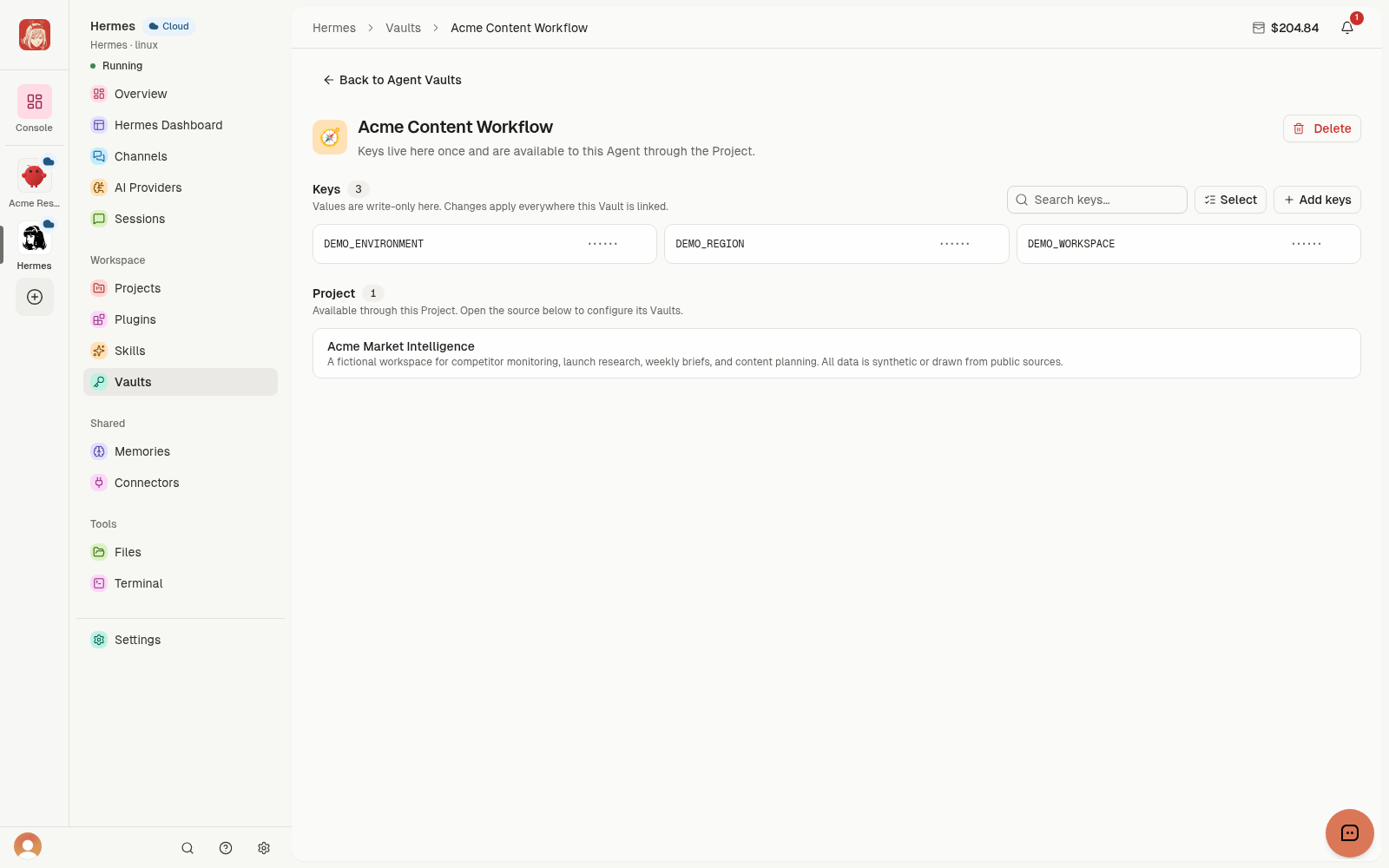This screenshot has width=1389, height=868.
Task: Open Memories under Shared
Action: [x=181, y=451]
